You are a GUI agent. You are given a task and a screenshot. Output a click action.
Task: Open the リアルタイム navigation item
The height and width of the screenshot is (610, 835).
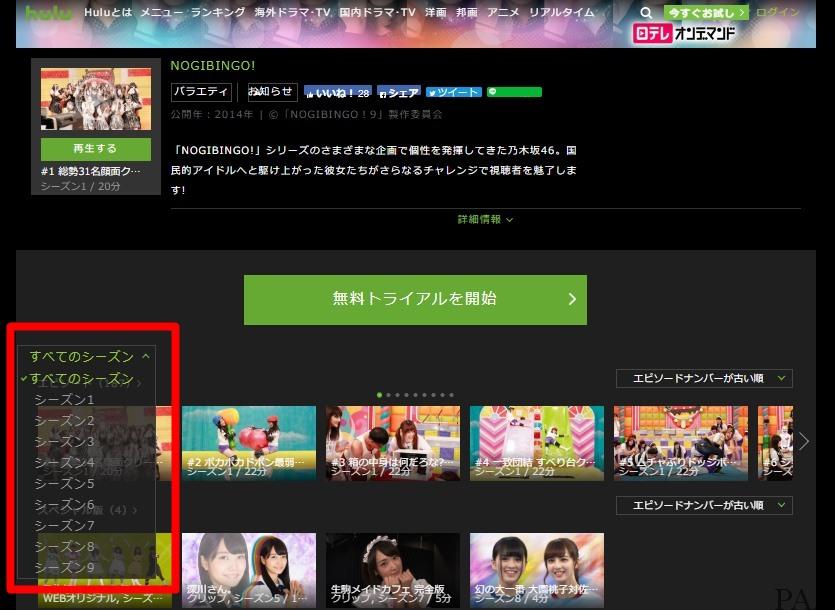coord(561,12)
